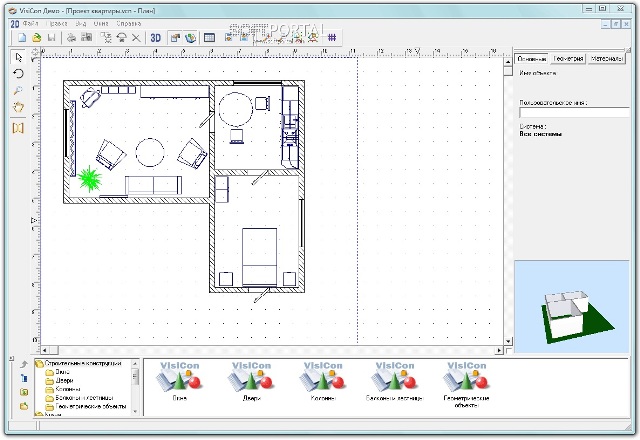Toggle the grid display icon

(x=331, y=38)
